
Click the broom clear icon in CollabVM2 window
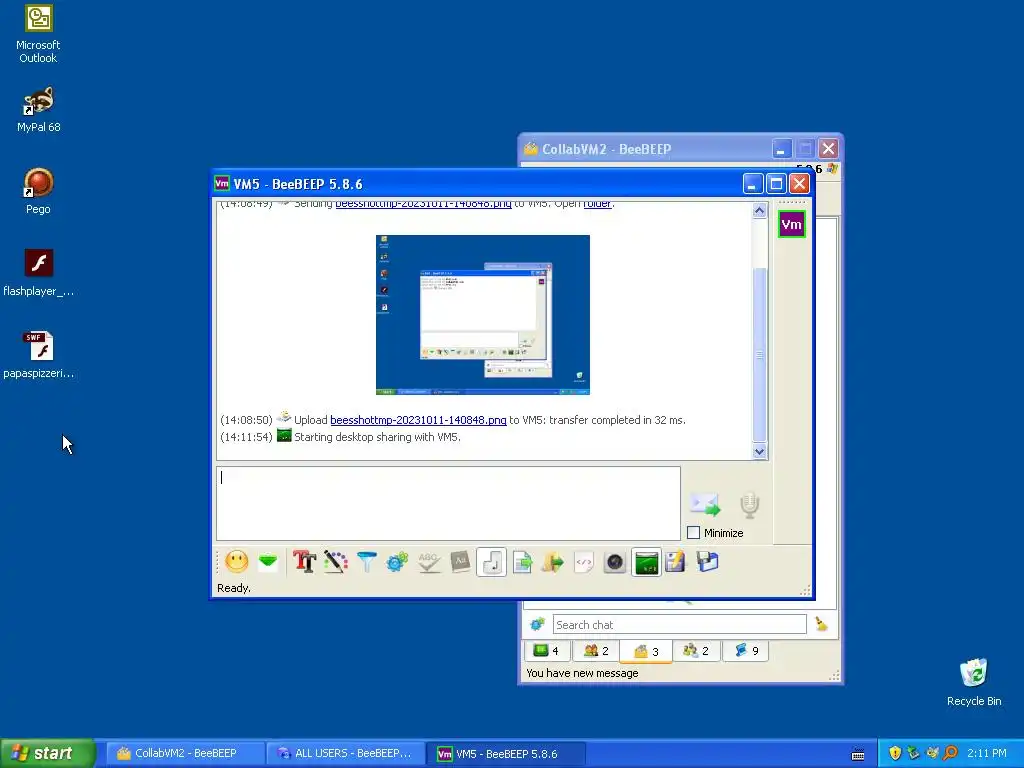pyautogui.click(x=822, y=624)
